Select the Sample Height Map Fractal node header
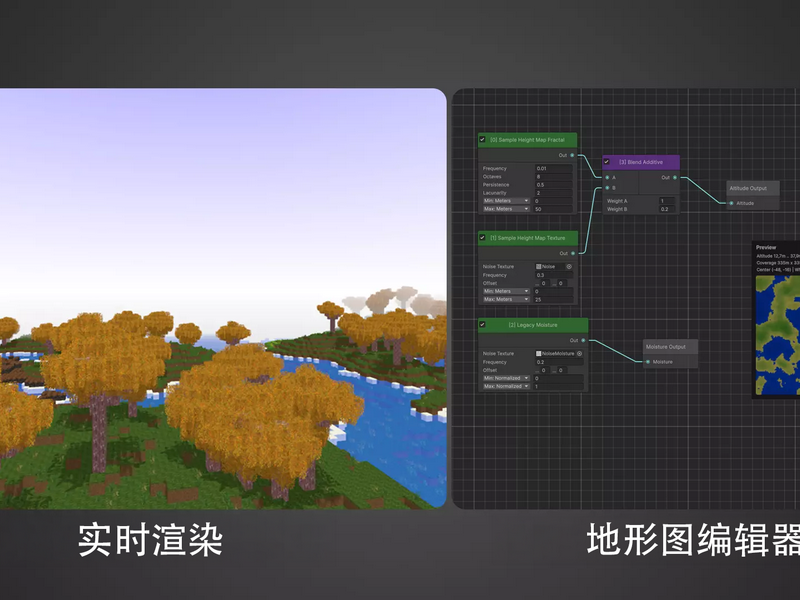The height and width of the screenshot is (600, 800). [528, 140]
